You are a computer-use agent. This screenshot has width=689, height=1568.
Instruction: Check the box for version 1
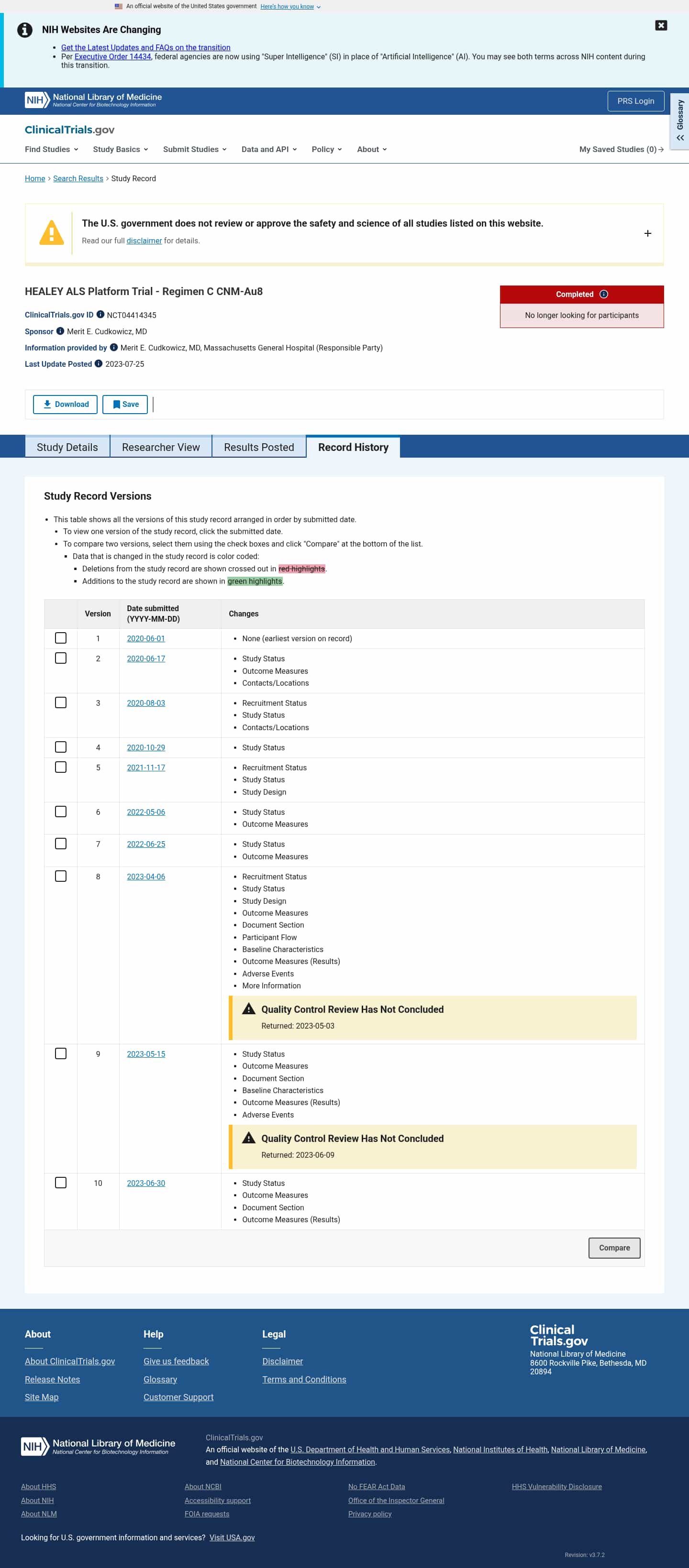point(61,638)
